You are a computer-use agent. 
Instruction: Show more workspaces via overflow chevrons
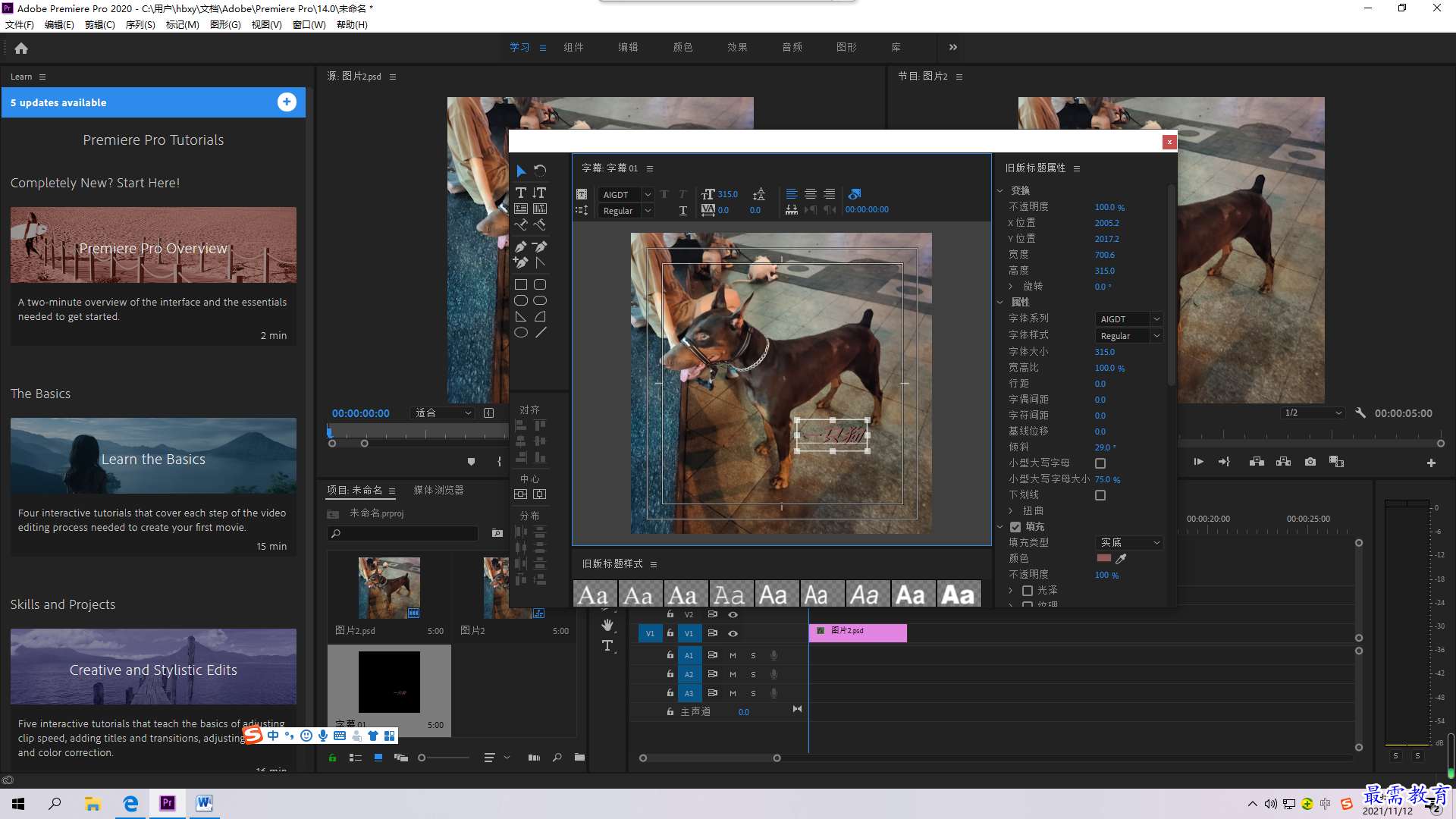click(953, 47)
